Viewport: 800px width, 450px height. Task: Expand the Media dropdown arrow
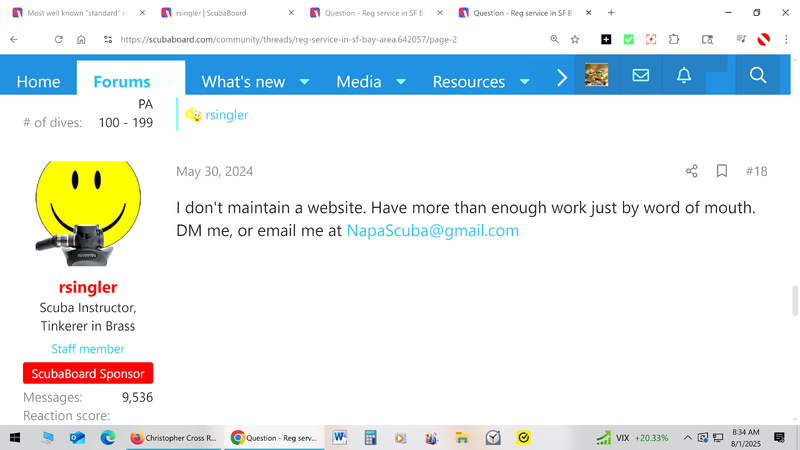[400, 81]
